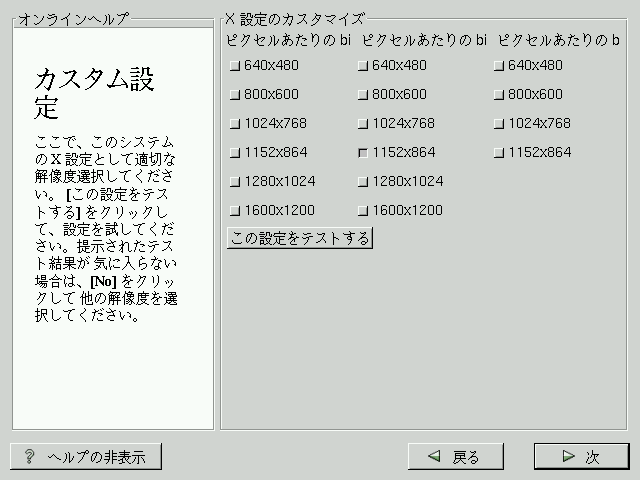
Task: Select 1152x864 in the left column
Action: click(x=235, y=153)
